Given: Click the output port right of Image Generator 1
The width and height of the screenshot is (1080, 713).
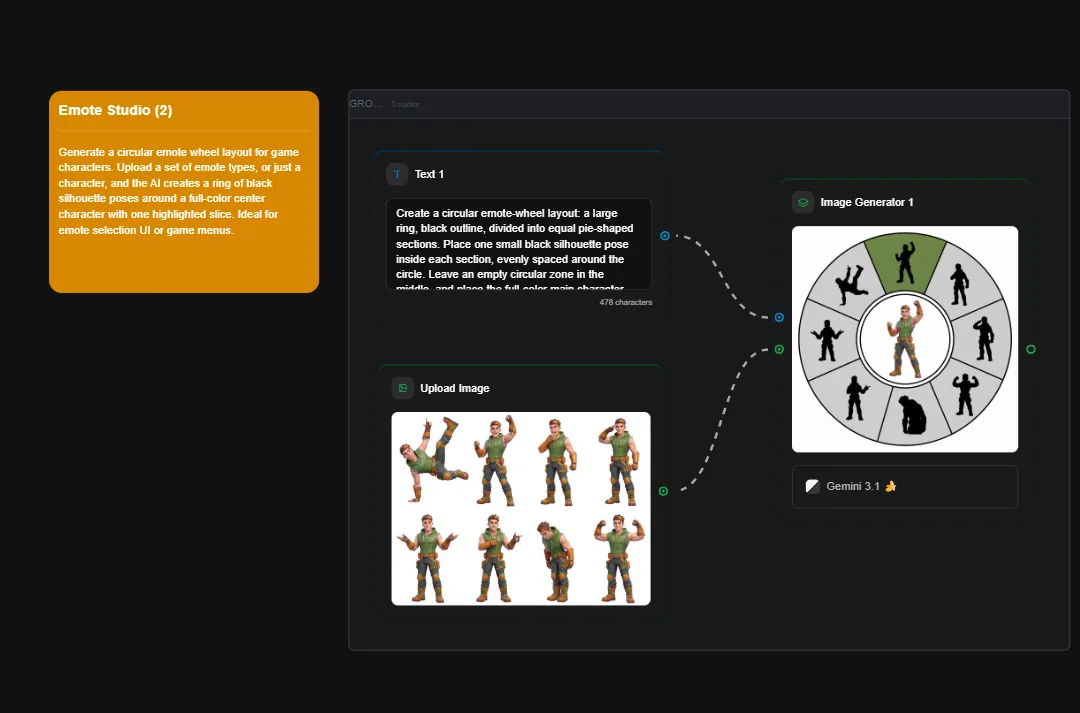Looking at the screenshot, I should (x=1032, y=349).
